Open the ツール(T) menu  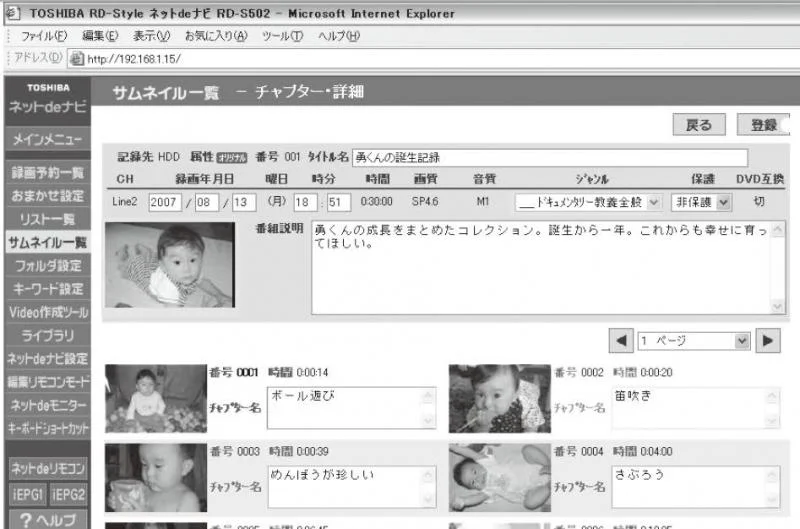pyautogui.click(x=283, y=36)
